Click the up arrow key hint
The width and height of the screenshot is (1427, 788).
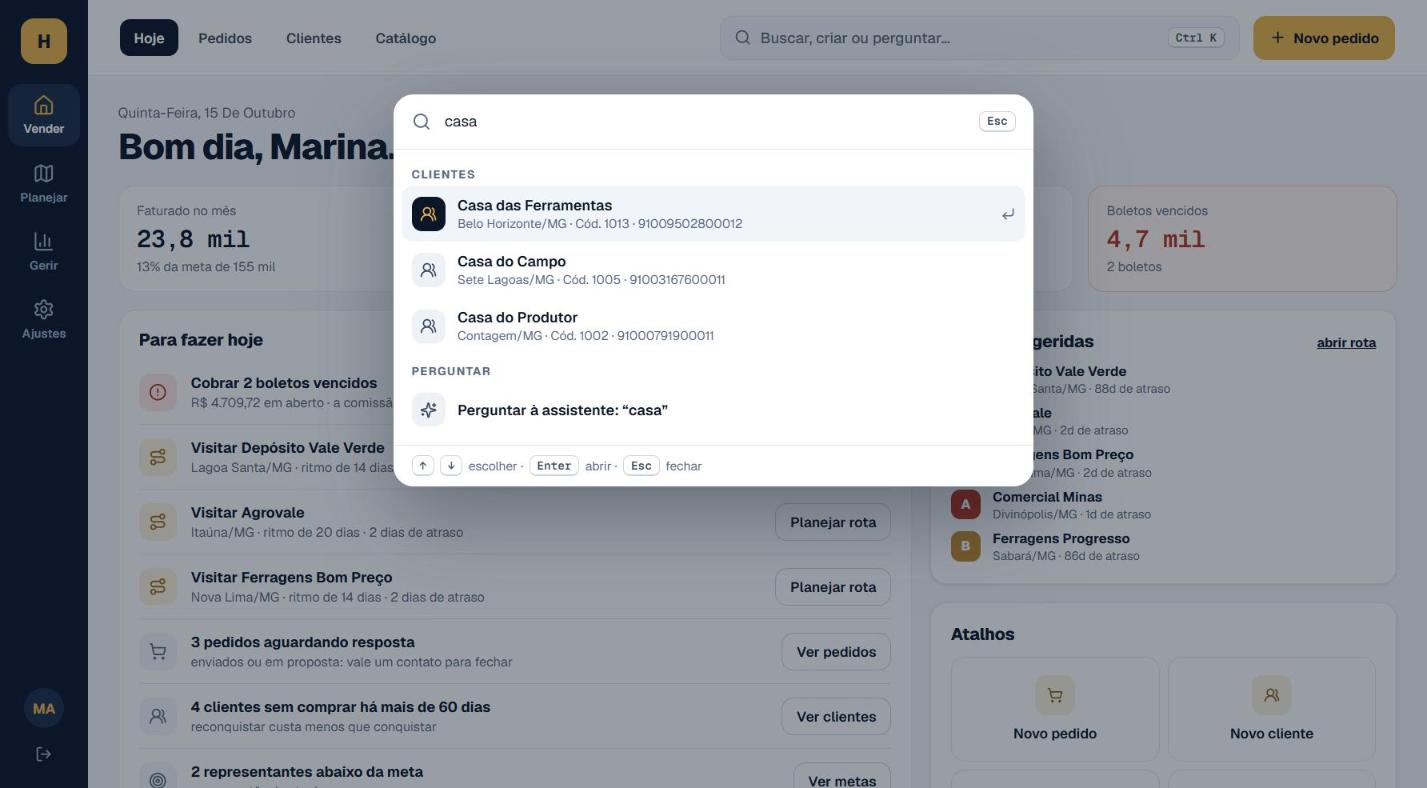pyautogui.click(x=423, y=466)
